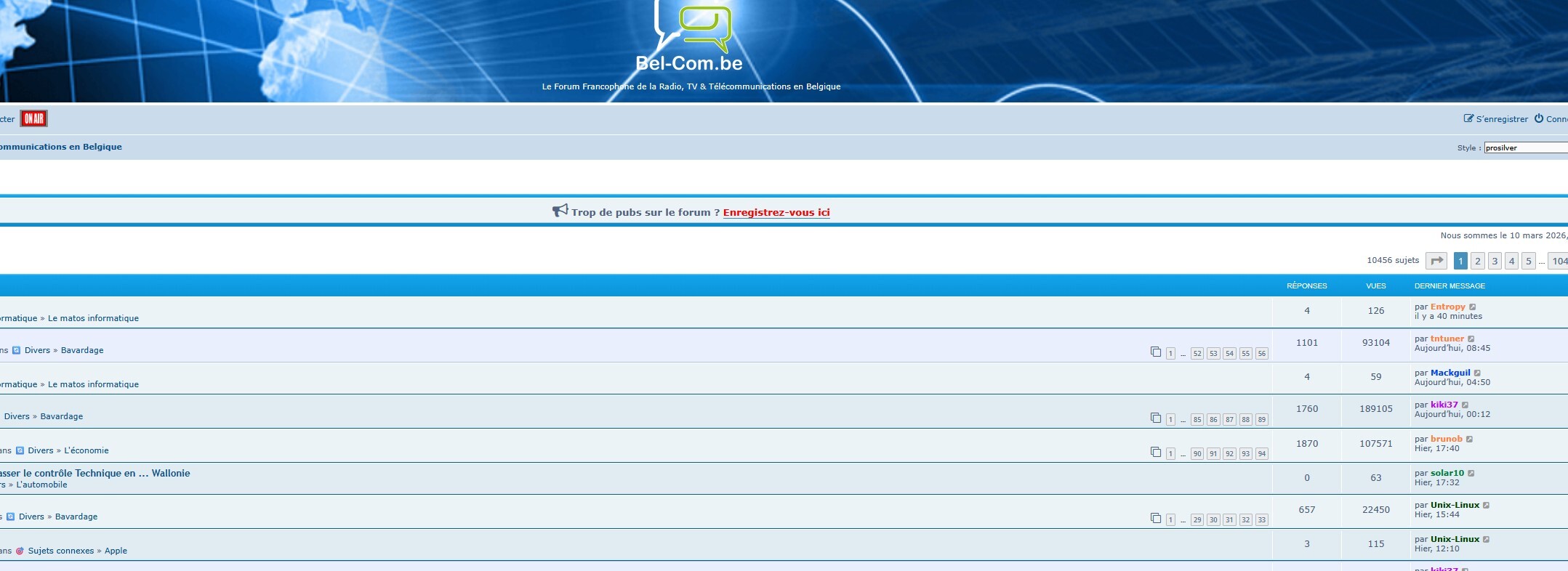View latest post icon next to Entropy
Viewport: 1568px width, 571px height.
tap(1473, 307)
